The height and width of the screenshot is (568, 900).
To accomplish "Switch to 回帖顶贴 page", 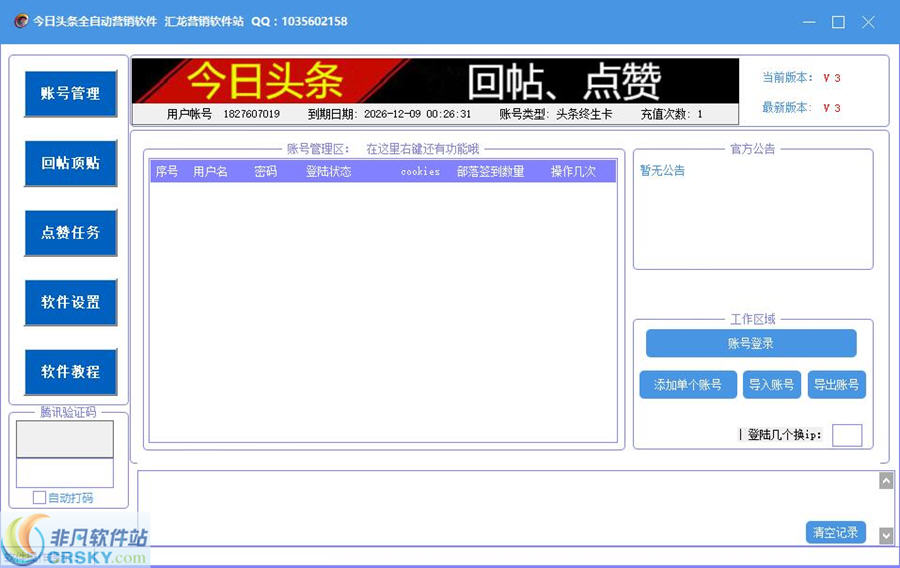I will (71, 163).
